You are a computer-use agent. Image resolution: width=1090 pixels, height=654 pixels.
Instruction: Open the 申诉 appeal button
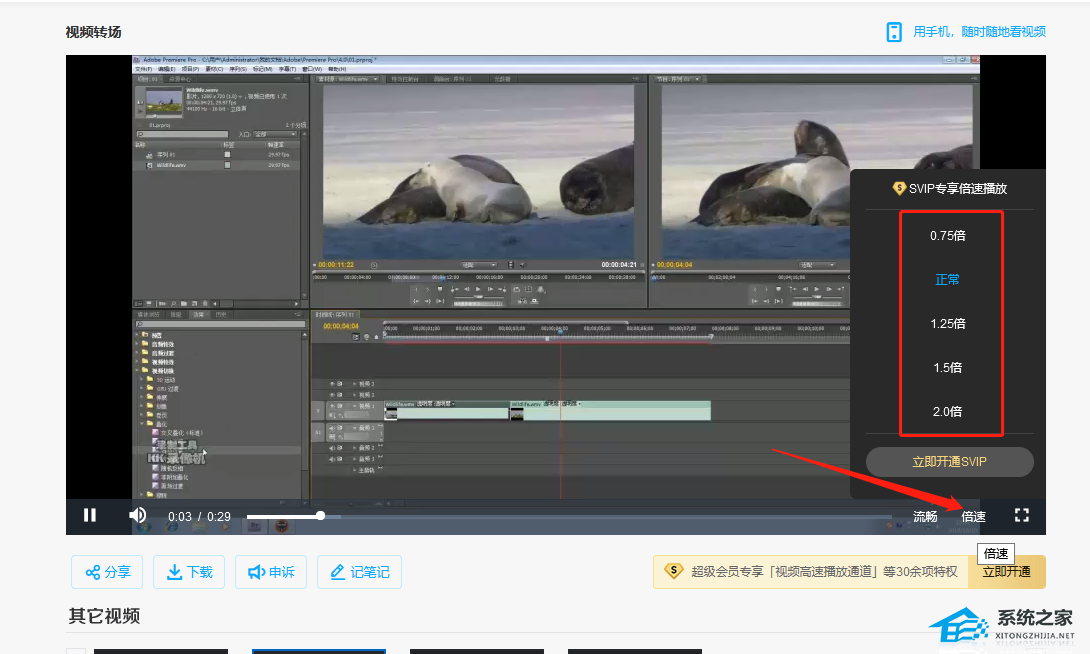coord(271,572)
